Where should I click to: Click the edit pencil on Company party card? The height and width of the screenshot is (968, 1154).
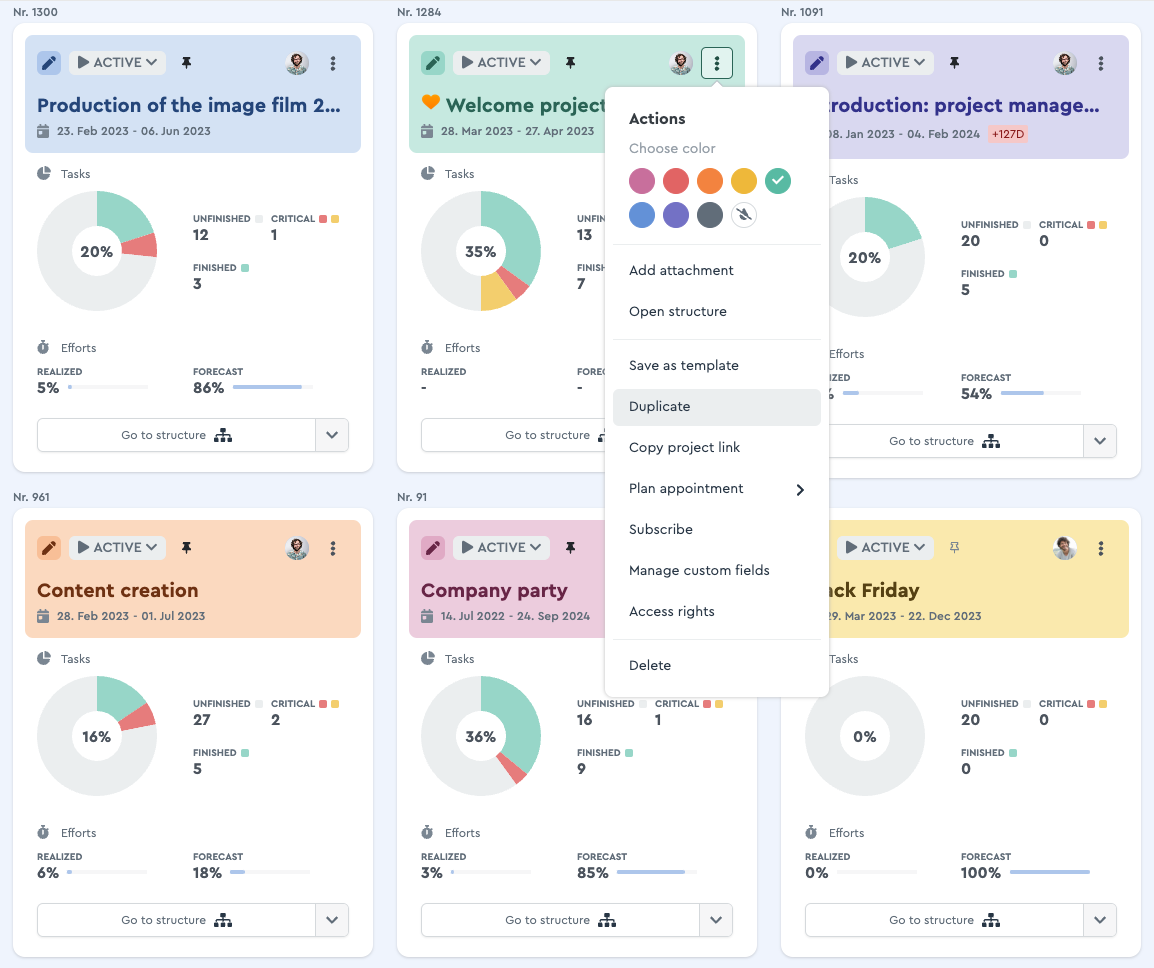[x=433, y=548]
